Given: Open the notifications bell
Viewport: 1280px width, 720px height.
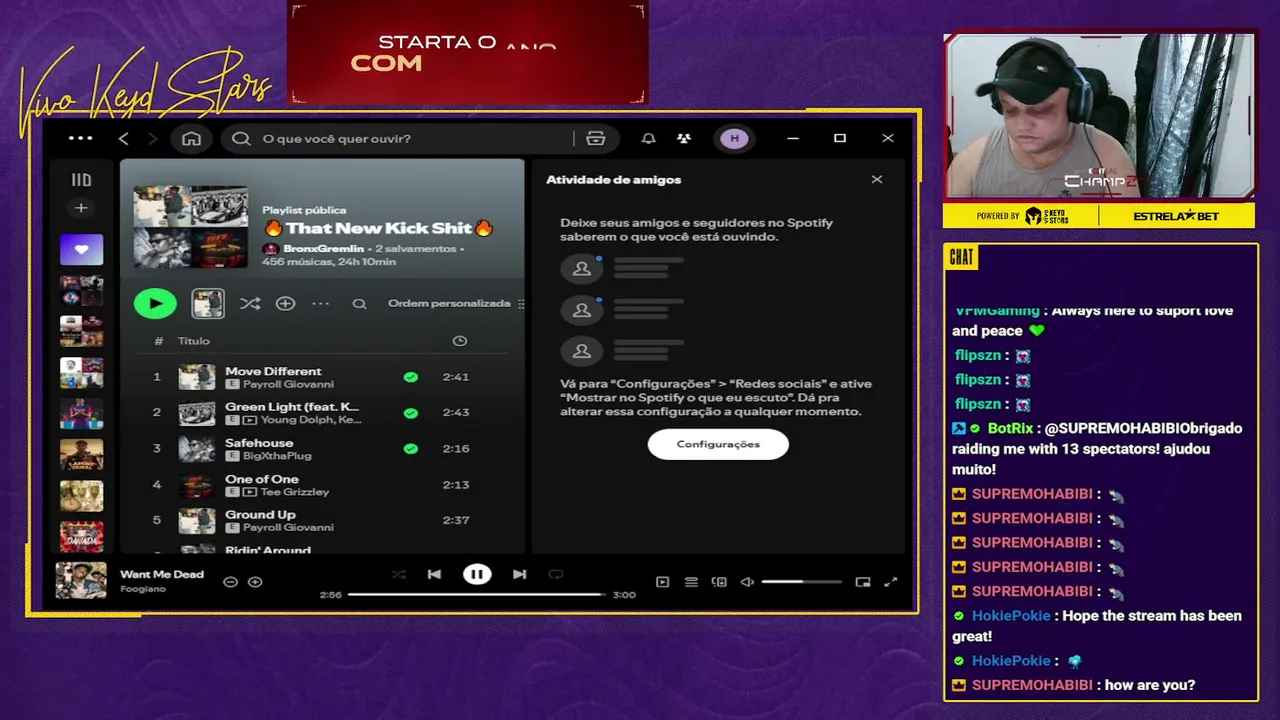Looking at the screenshot, I should (648, 138).
